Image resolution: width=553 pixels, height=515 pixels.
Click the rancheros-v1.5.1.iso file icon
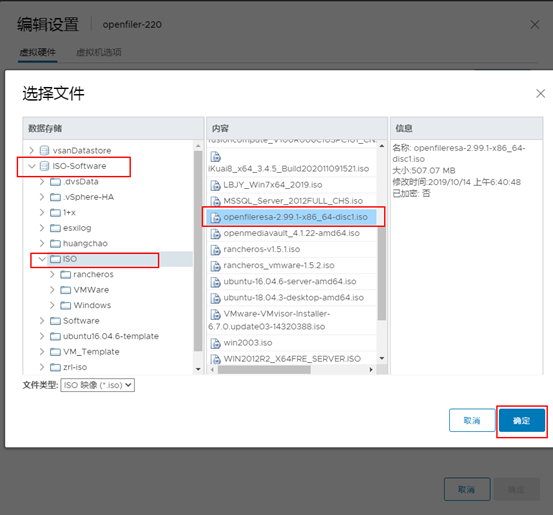click(215, 250)
